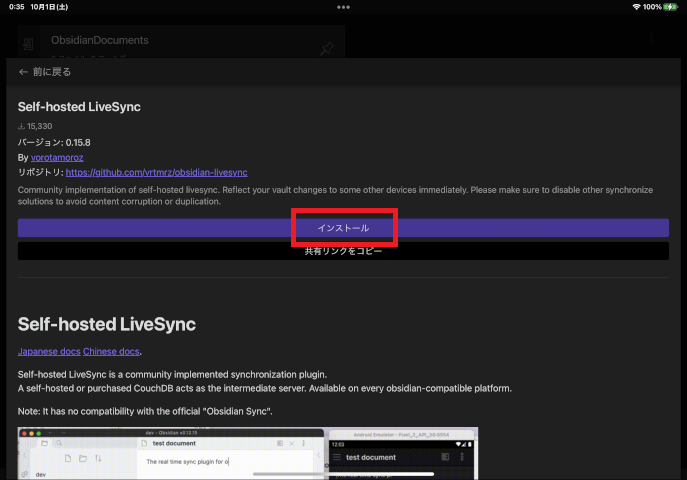Open the plugin demo screenshot image
687x480 pixels.
tap(248, 453)
